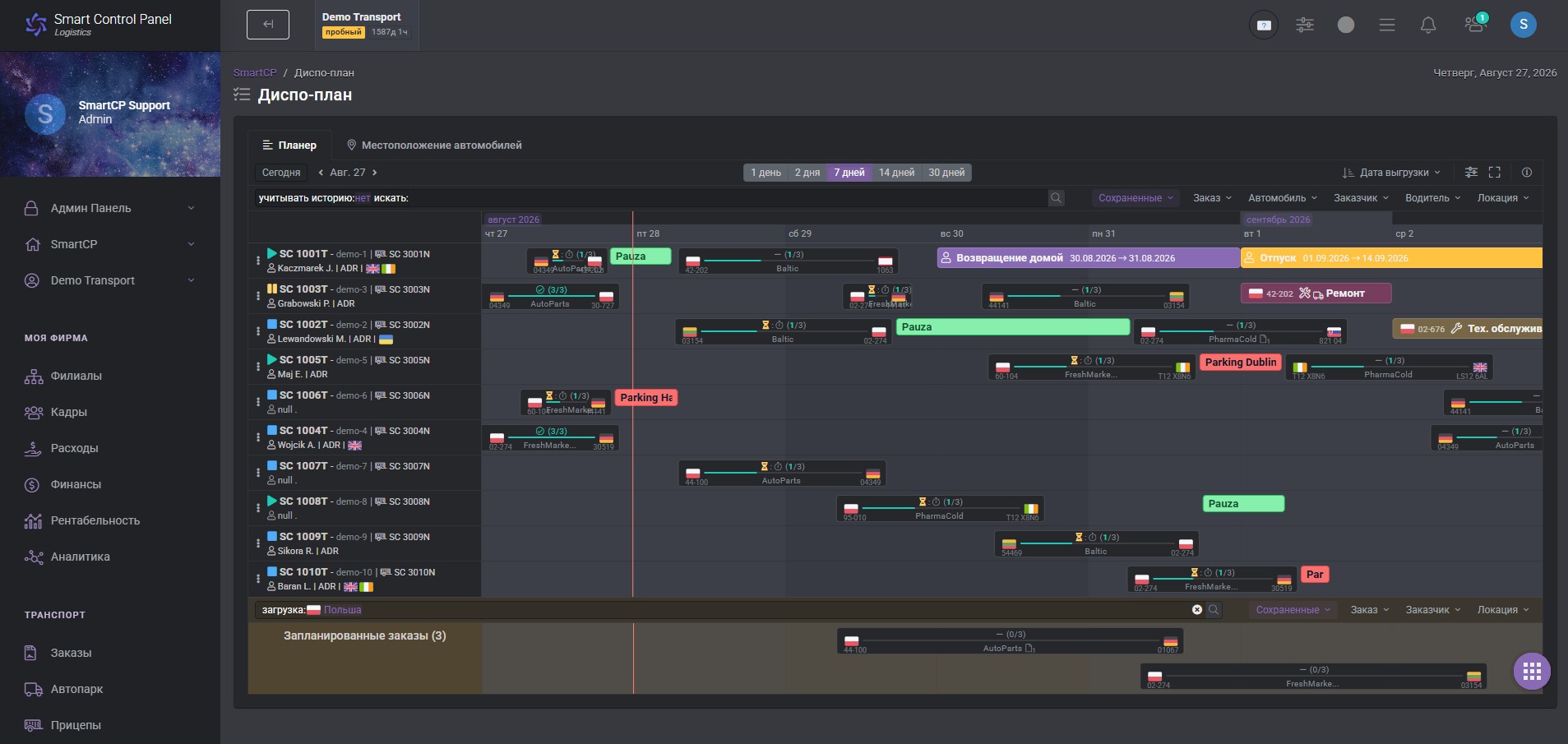Select the 2 дня range
Viewport: 1568px width, 744px height.
click(807, 173)
